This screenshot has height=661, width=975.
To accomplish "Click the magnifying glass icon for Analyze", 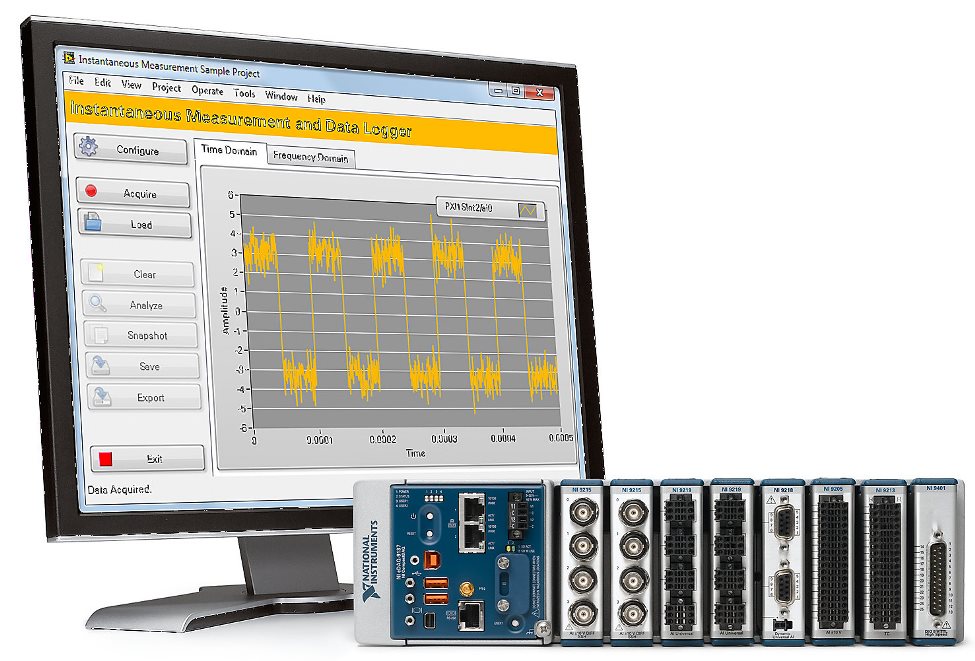I will coord(99,304).
